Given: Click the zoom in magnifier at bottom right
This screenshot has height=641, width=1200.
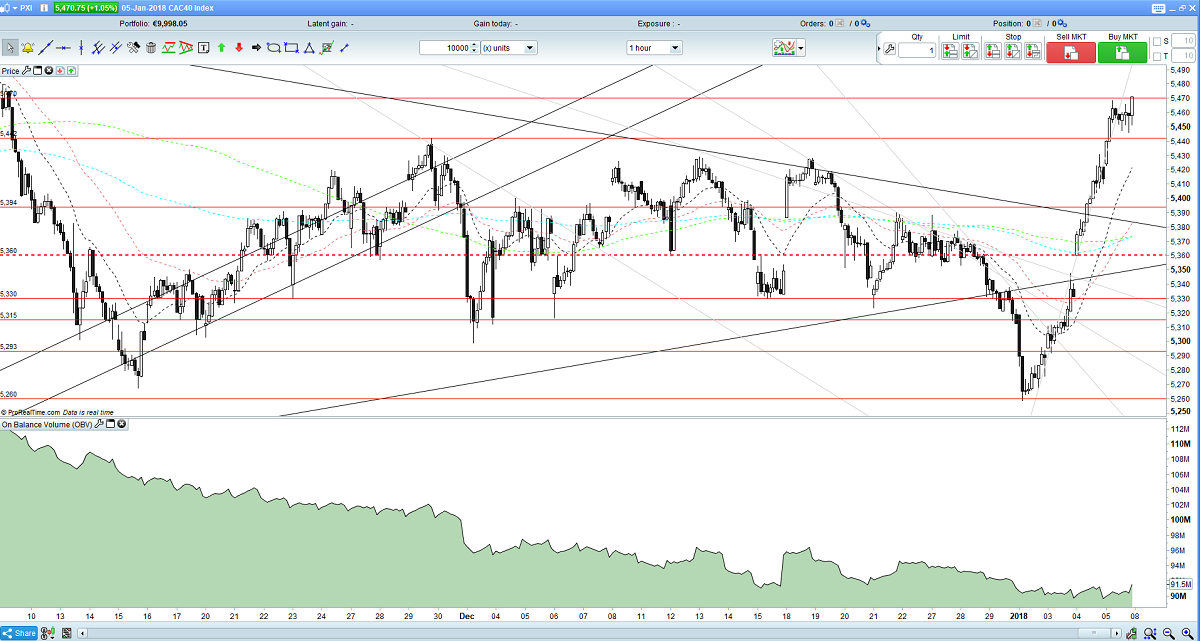Looking at the screenshot, I should point(1188,633).
